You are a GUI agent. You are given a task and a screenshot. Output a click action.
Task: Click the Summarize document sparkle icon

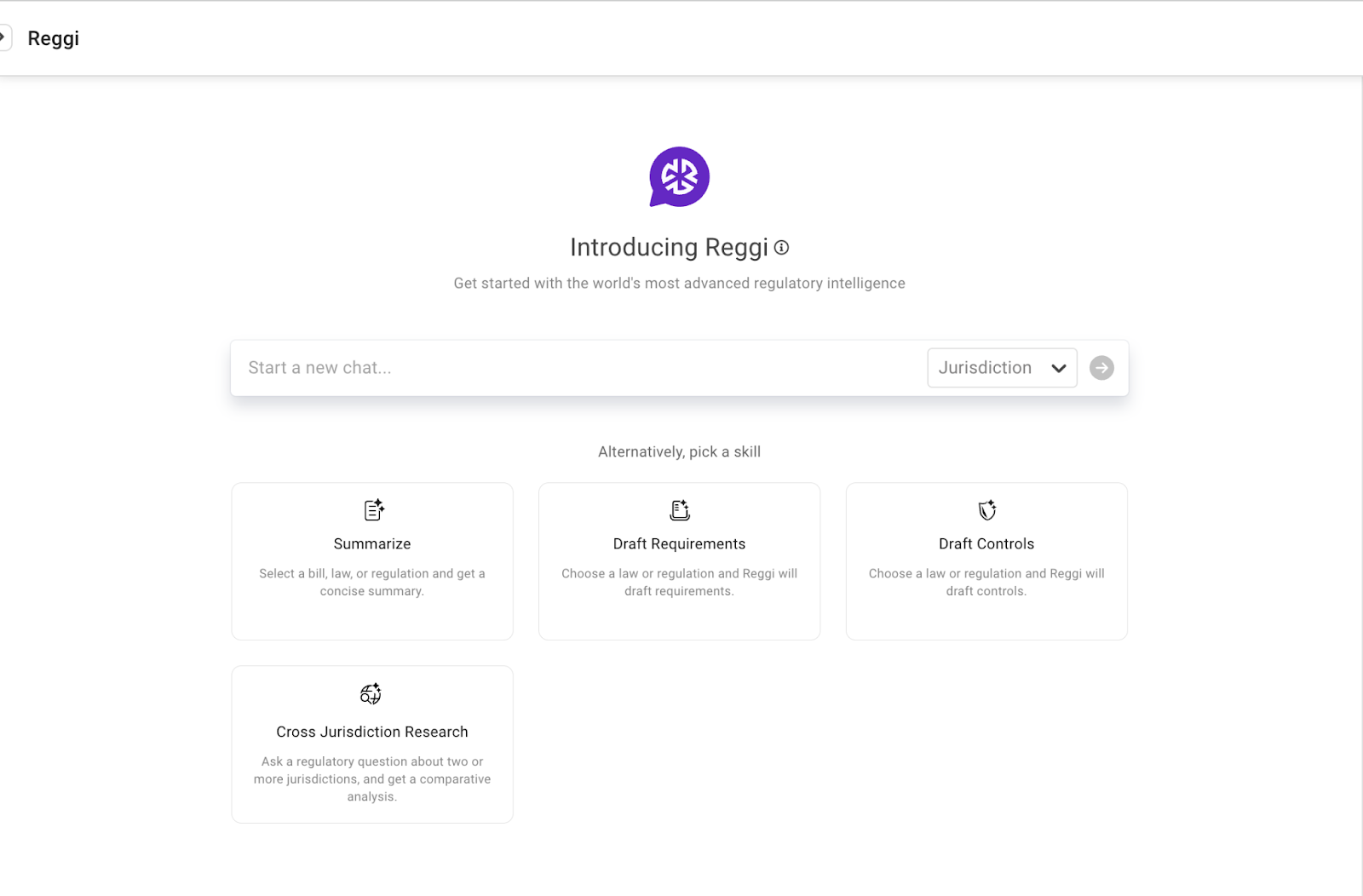(x=373, y=510)
